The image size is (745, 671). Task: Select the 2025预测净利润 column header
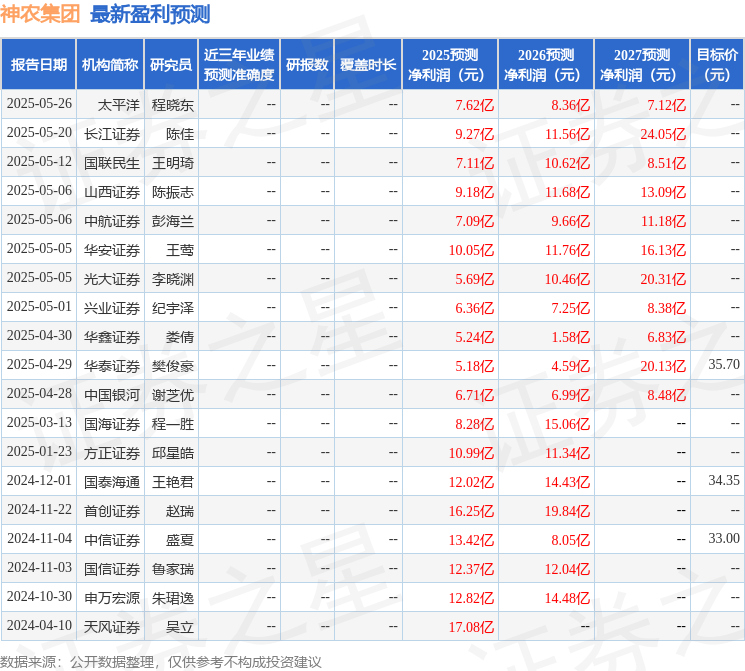click(x=450, y=65)
